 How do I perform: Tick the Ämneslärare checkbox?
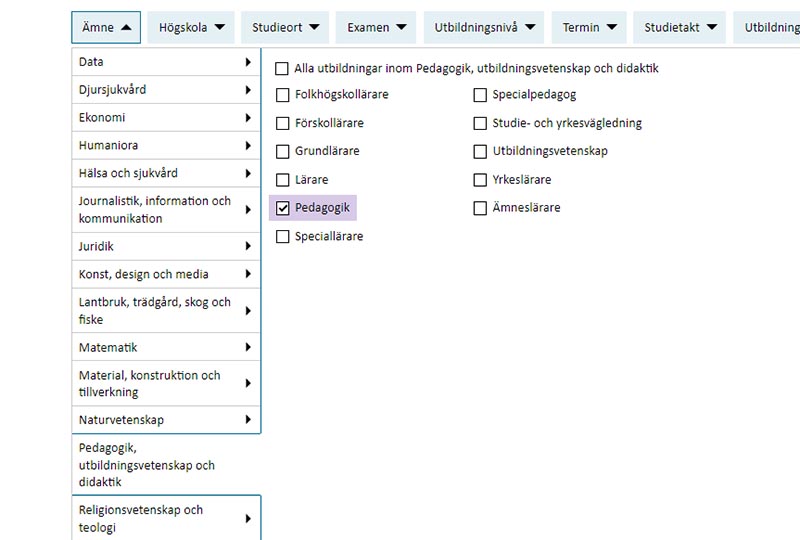[481, 208]
